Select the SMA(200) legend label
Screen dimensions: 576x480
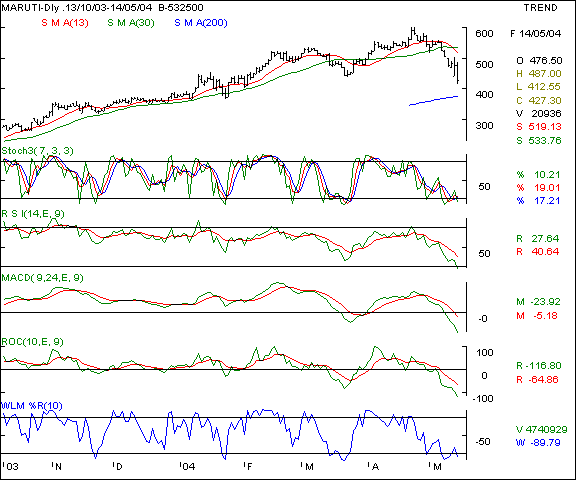201,23
